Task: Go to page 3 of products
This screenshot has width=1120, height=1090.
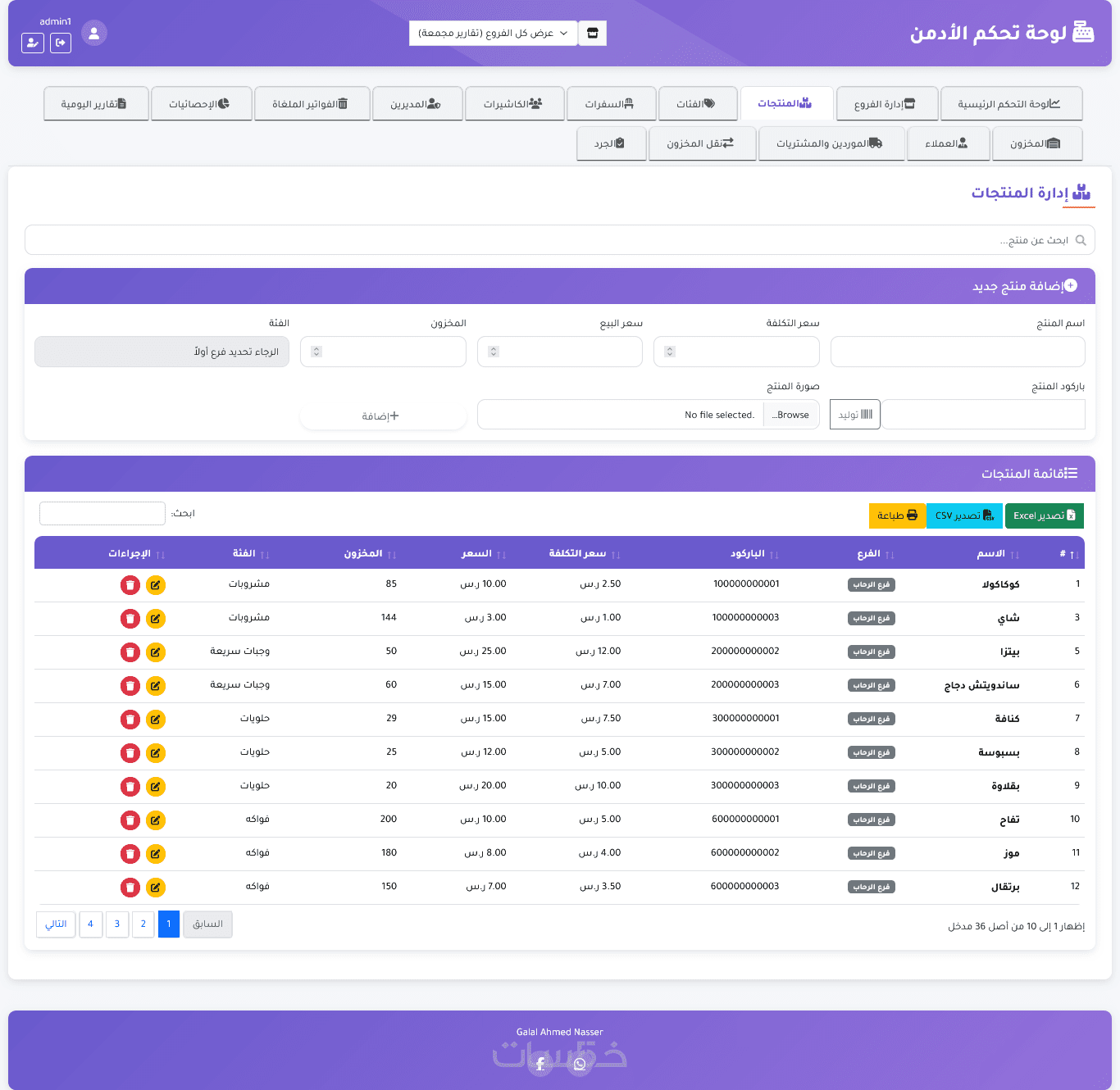Action: tap(117, 924)
